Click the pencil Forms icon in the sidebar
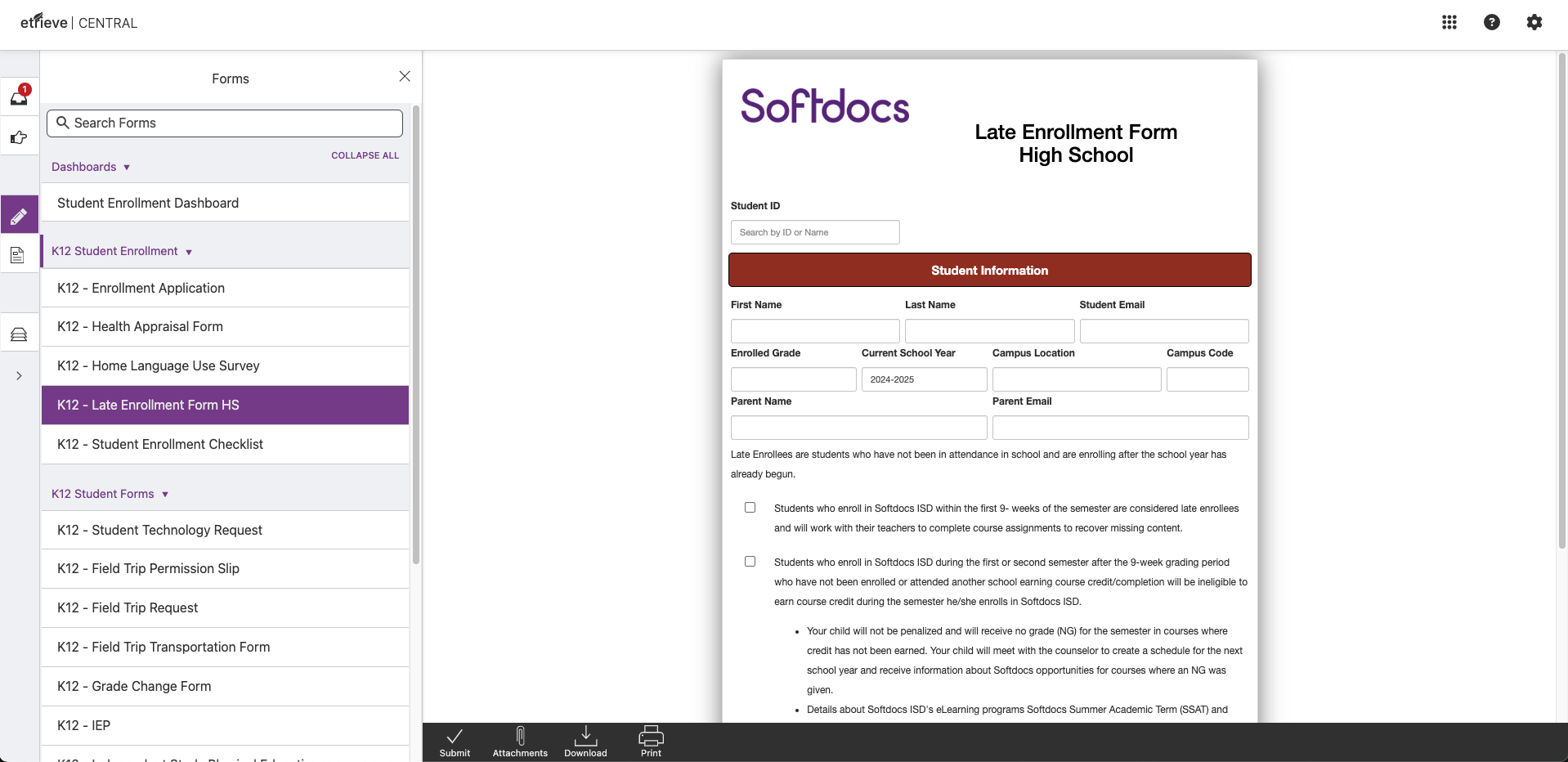The image size is (1568, 762). 19,214
